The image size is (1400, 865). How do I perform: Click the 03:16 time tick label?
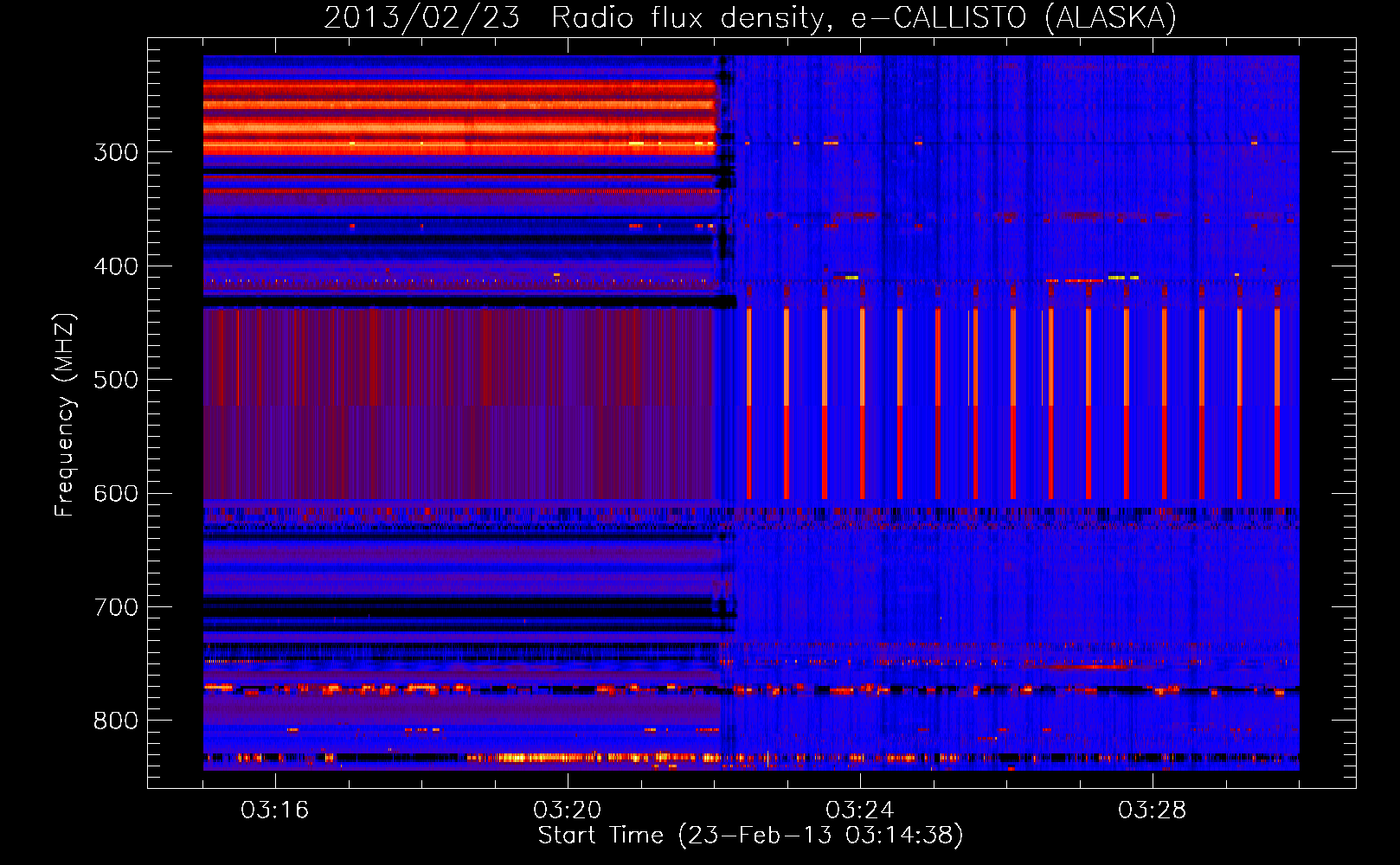[x=274, y=811]
